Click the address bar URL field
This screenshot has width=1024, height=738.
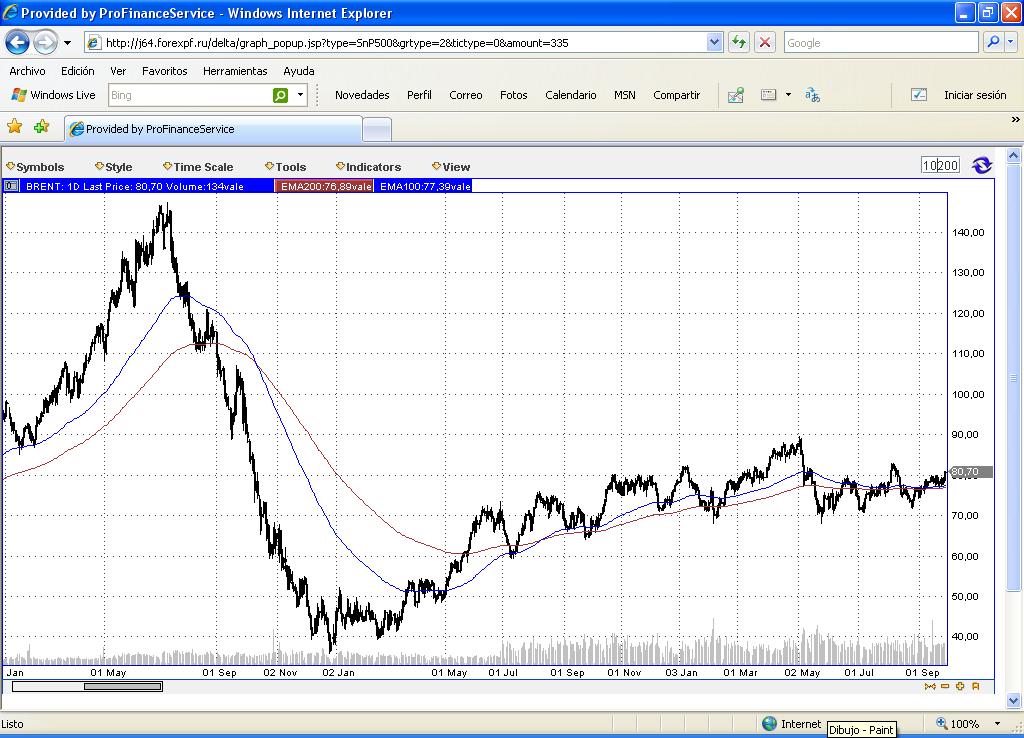point(395,43)
